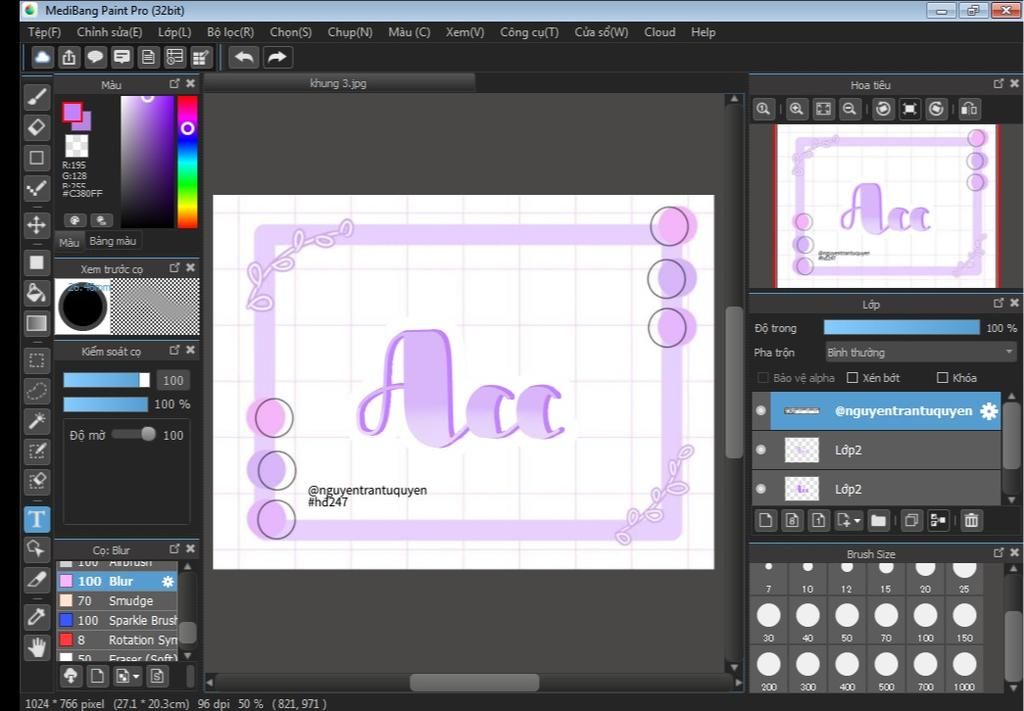This screenshot has height=711, width=1024.
Task: Open Pha trộn blending mode dropdown
Action: coord(920,353)
